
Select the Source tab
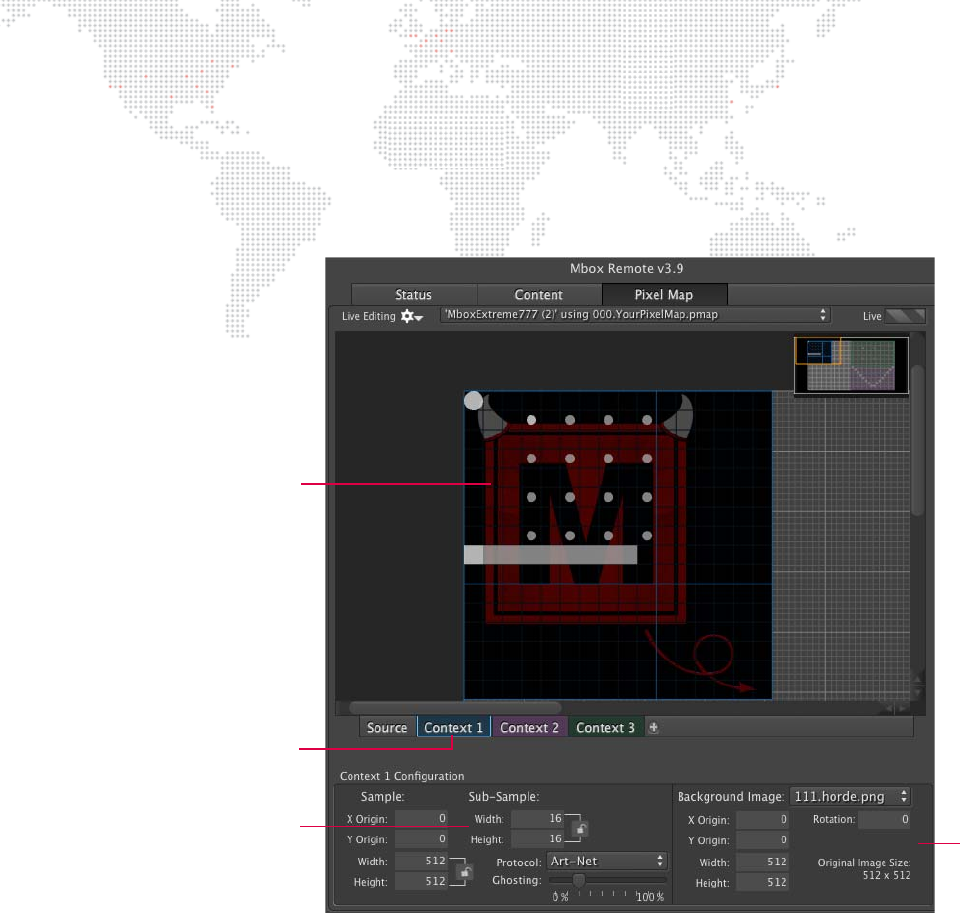(387, 728)
